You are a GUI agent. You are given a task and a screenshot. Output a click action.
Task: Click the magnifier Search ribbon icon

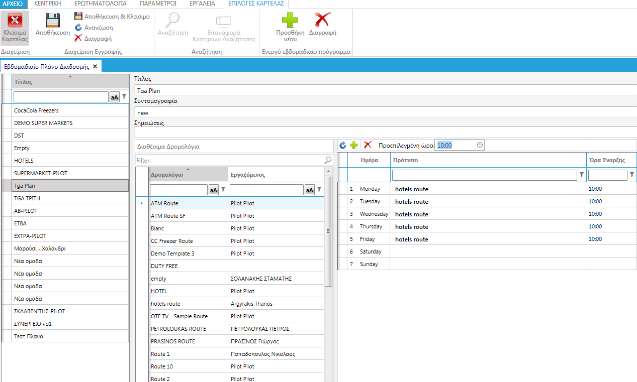click(173, 20)
